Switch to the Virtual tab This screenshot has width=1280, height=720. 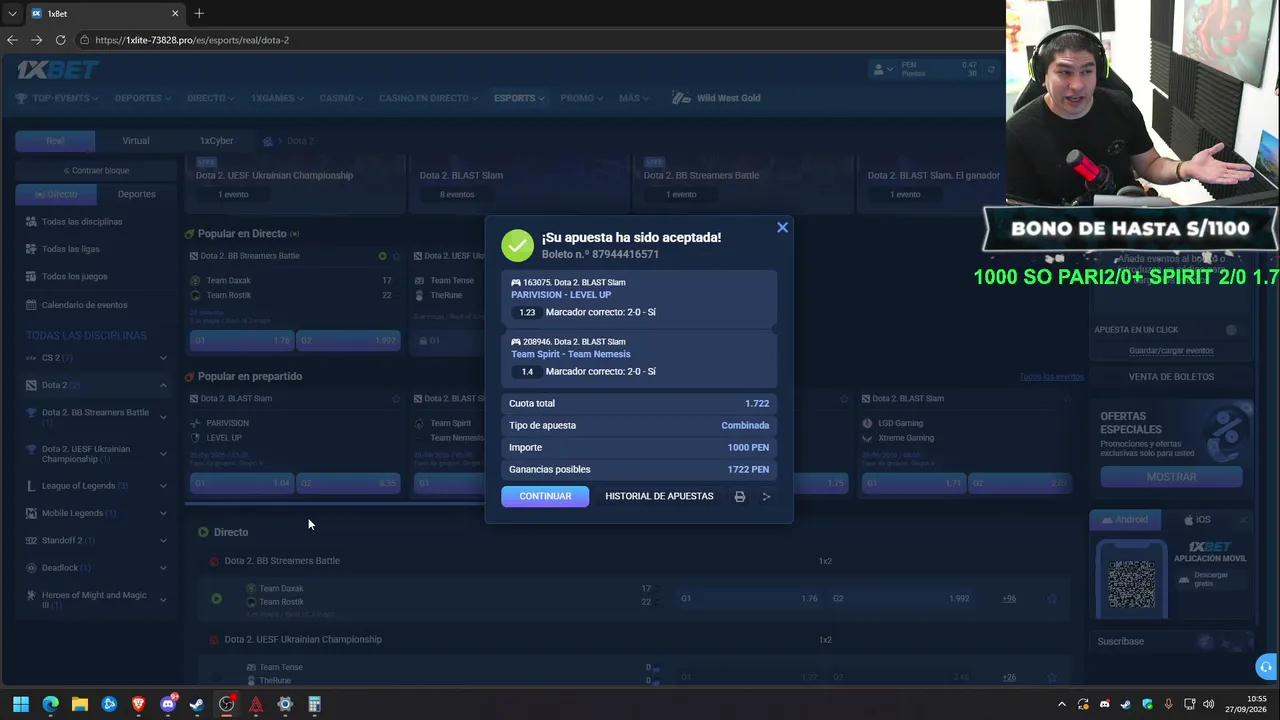click(136, 141)
